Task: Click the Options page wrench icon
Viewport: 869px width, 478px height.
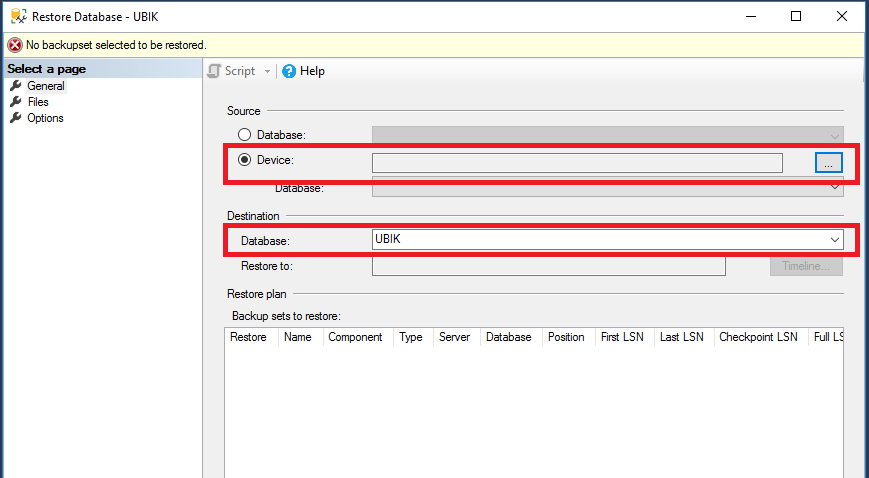Action: pos(15,118)
